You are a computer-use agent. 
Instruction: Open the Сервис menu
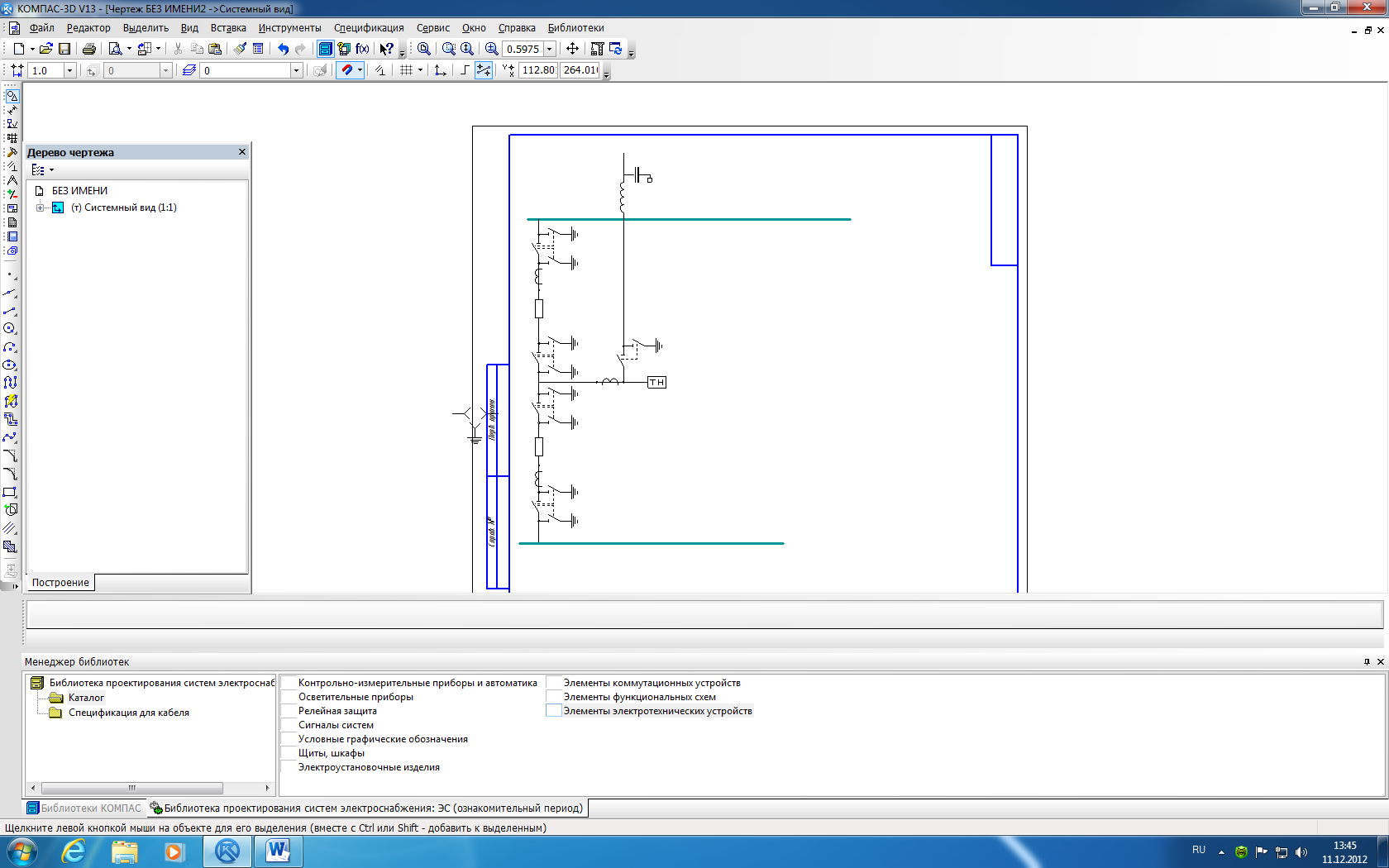coord(433,28)
